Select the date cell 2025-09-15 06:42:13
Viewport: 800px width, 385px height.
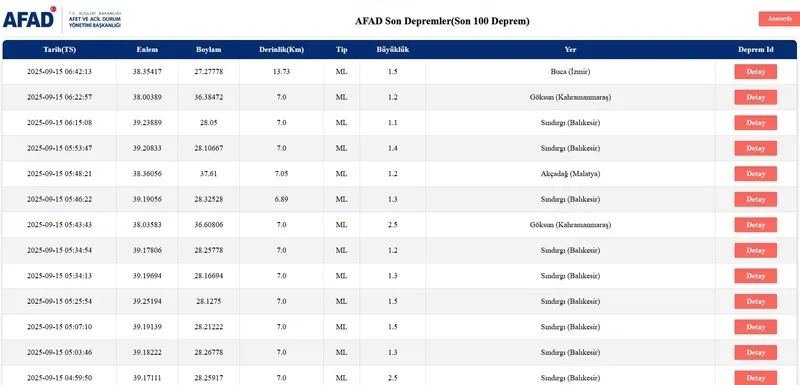coord(60,71)
